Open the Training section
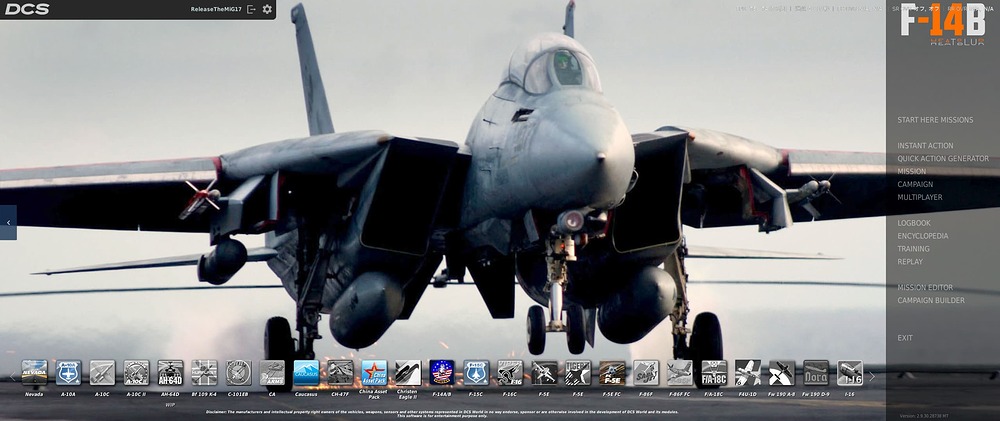 tap(913, 249)
